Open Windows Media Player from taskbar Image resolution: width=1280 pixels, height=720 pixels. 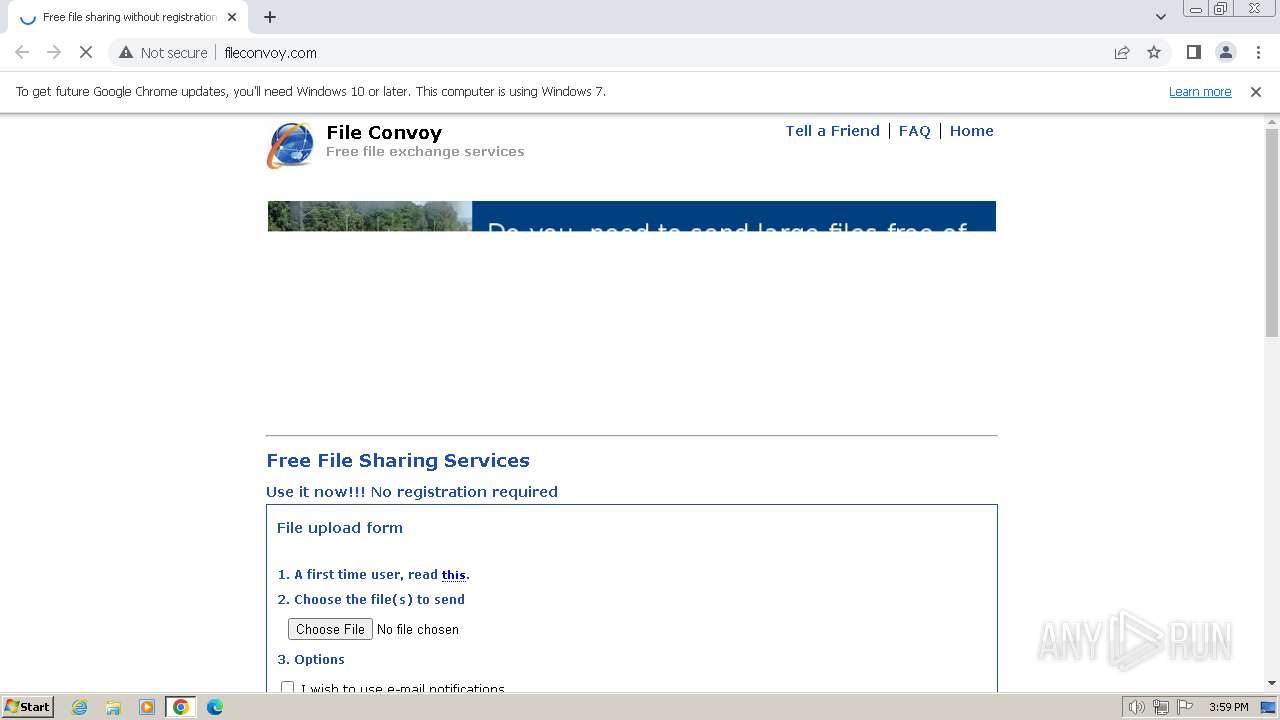[x=147, y=707]
